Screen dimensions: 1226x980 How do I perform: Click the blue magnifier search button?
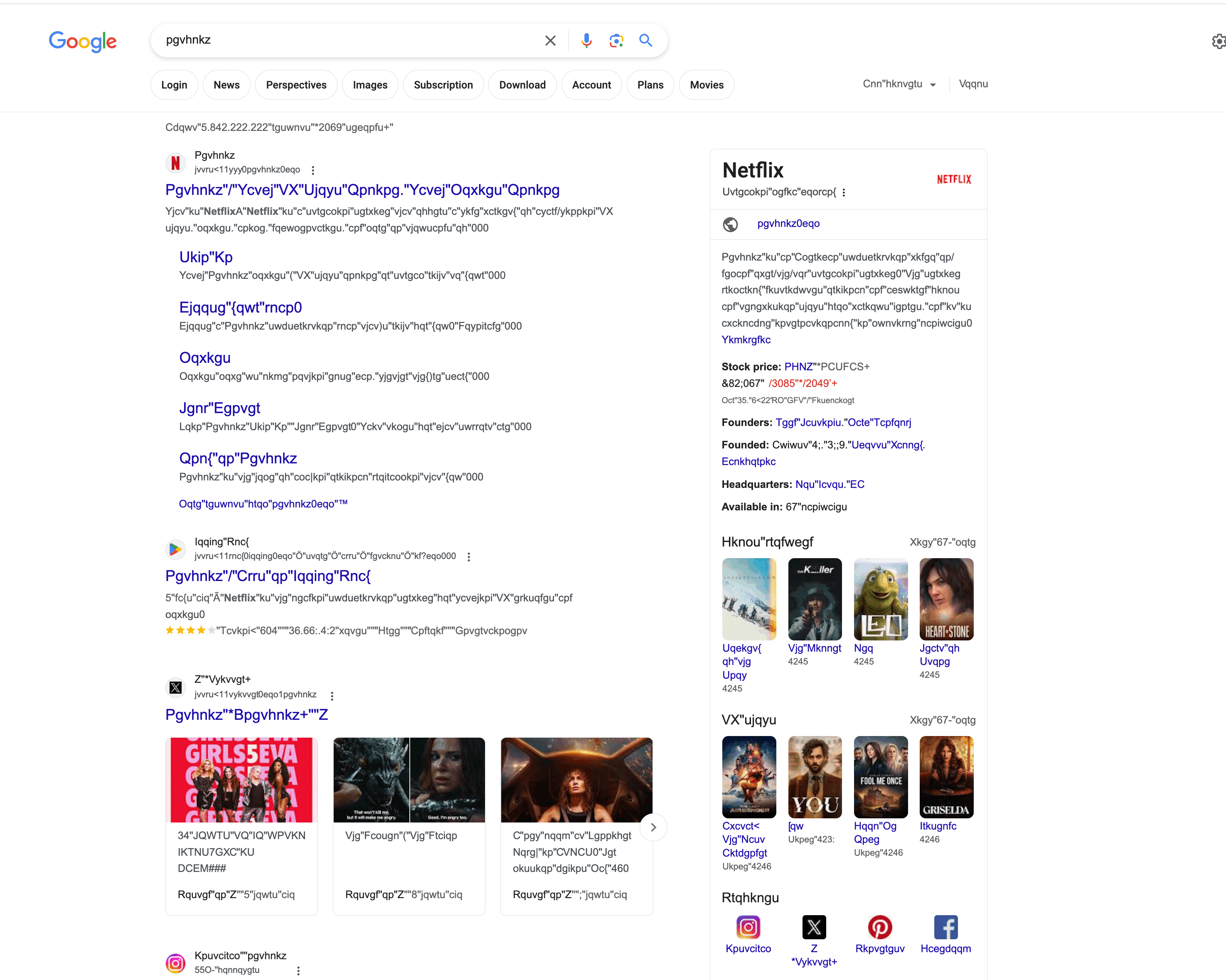tap(645, 40)
